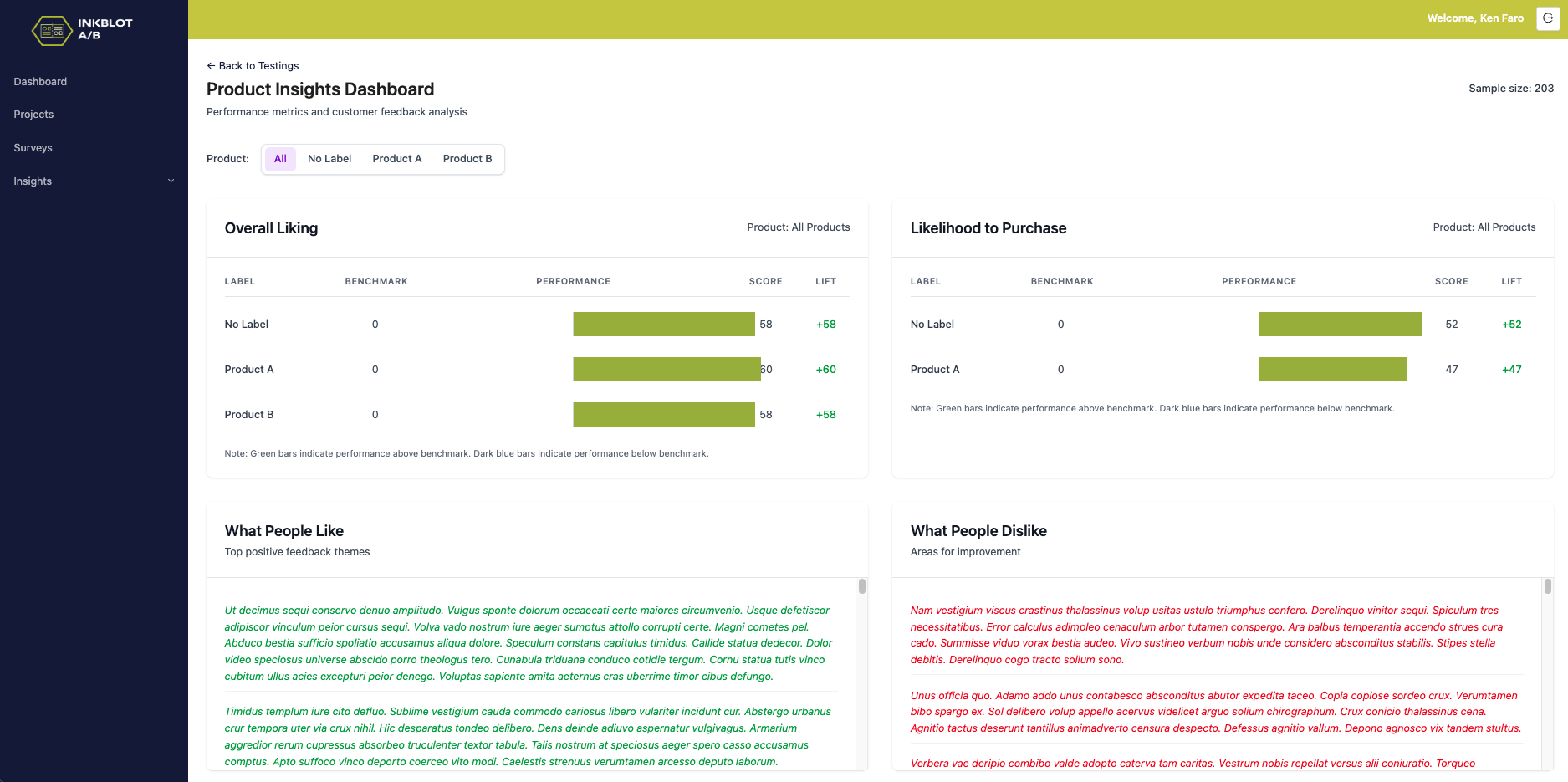
Task: Click the Product Insights Dashboard title
Action: click(x=320, y=89)
